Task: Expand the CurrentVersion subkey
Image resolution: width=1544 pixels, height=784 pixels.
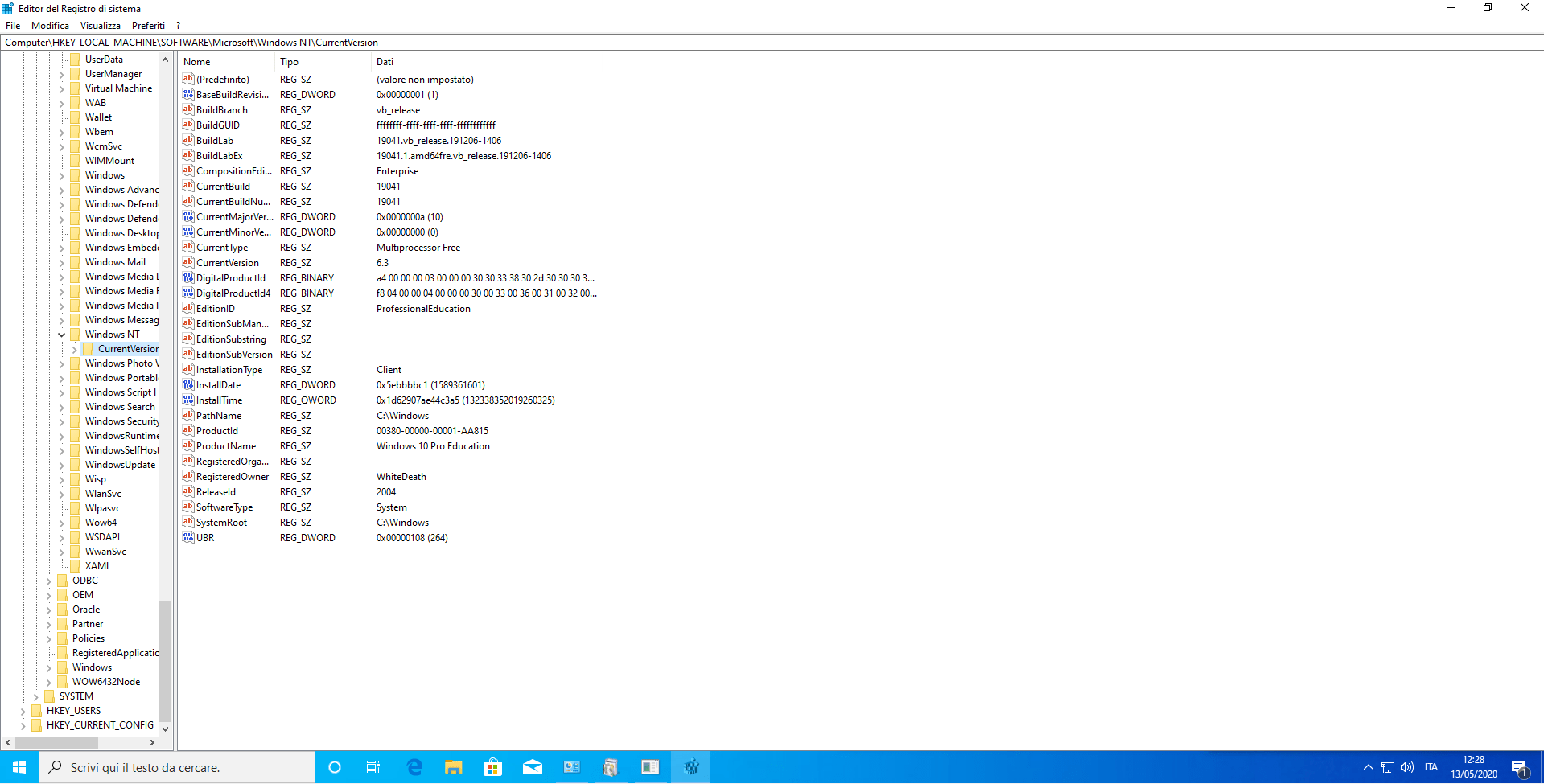Action: [75, 349]
